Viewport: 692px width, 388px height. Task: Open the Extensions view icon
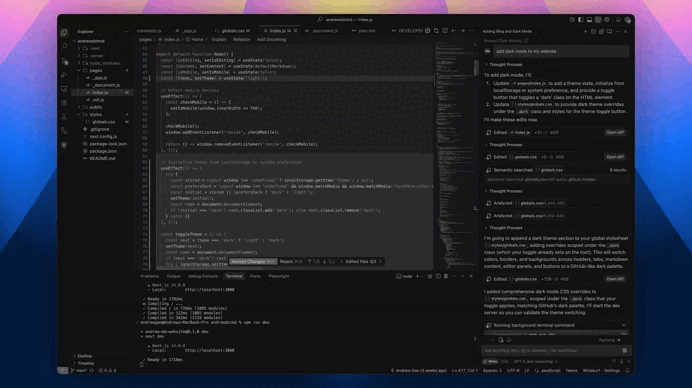64,102
